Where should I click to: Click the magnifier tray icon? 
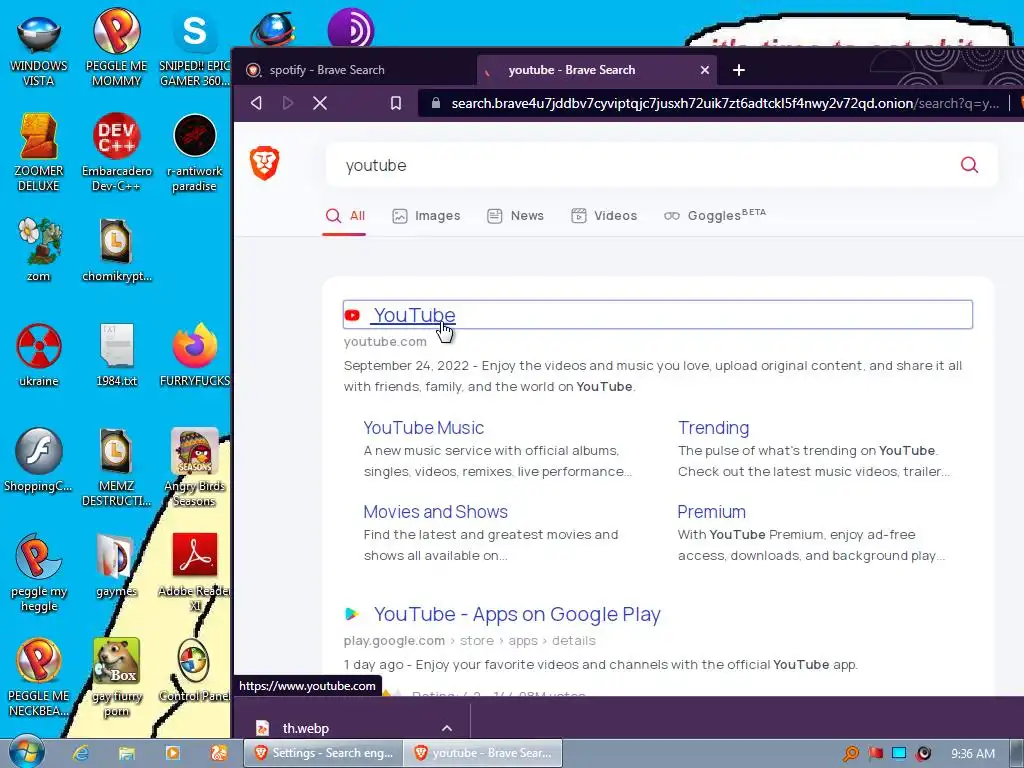851,754
